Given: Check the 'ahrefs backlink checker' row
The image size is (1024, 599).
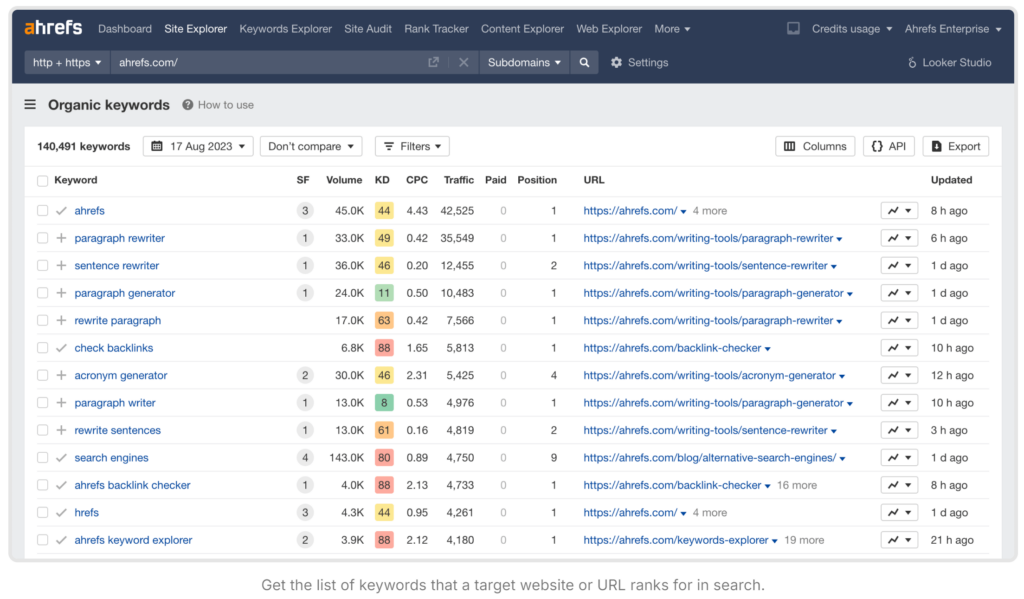Looking at the screenshot, I should pyautogui.click(x=42, y=485).
